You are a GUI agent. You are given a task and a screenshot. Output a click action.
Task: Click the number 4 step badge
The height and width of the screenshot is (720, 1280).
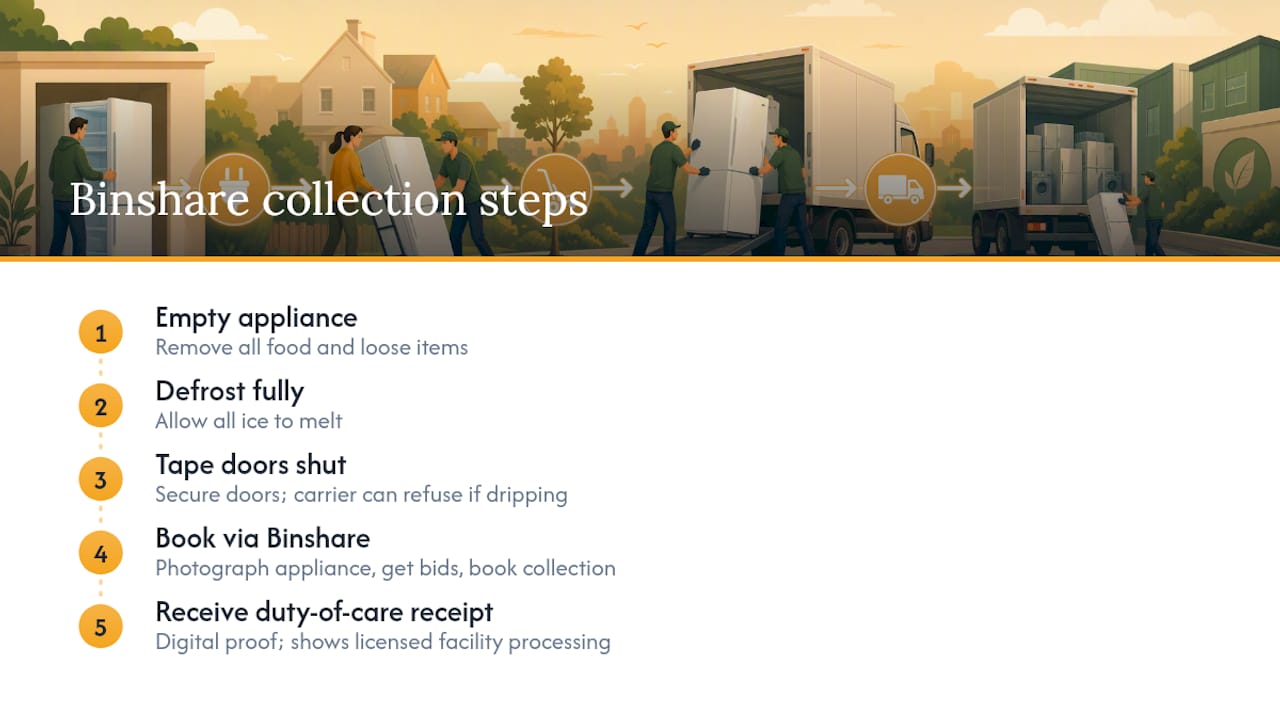point(101,553)
